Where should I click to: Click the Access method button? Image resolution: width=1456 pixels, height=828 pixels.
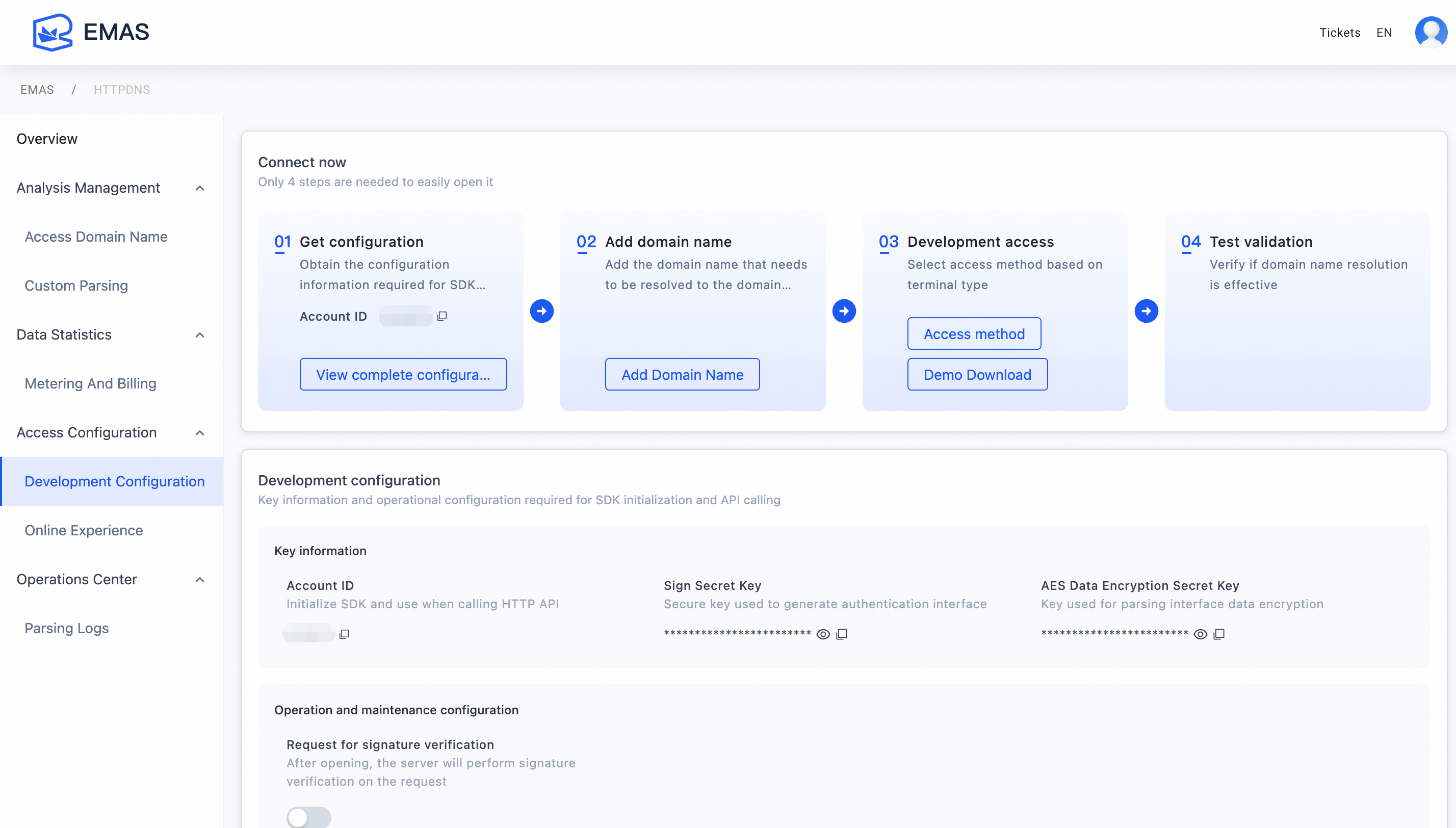[x=974, y=333]
